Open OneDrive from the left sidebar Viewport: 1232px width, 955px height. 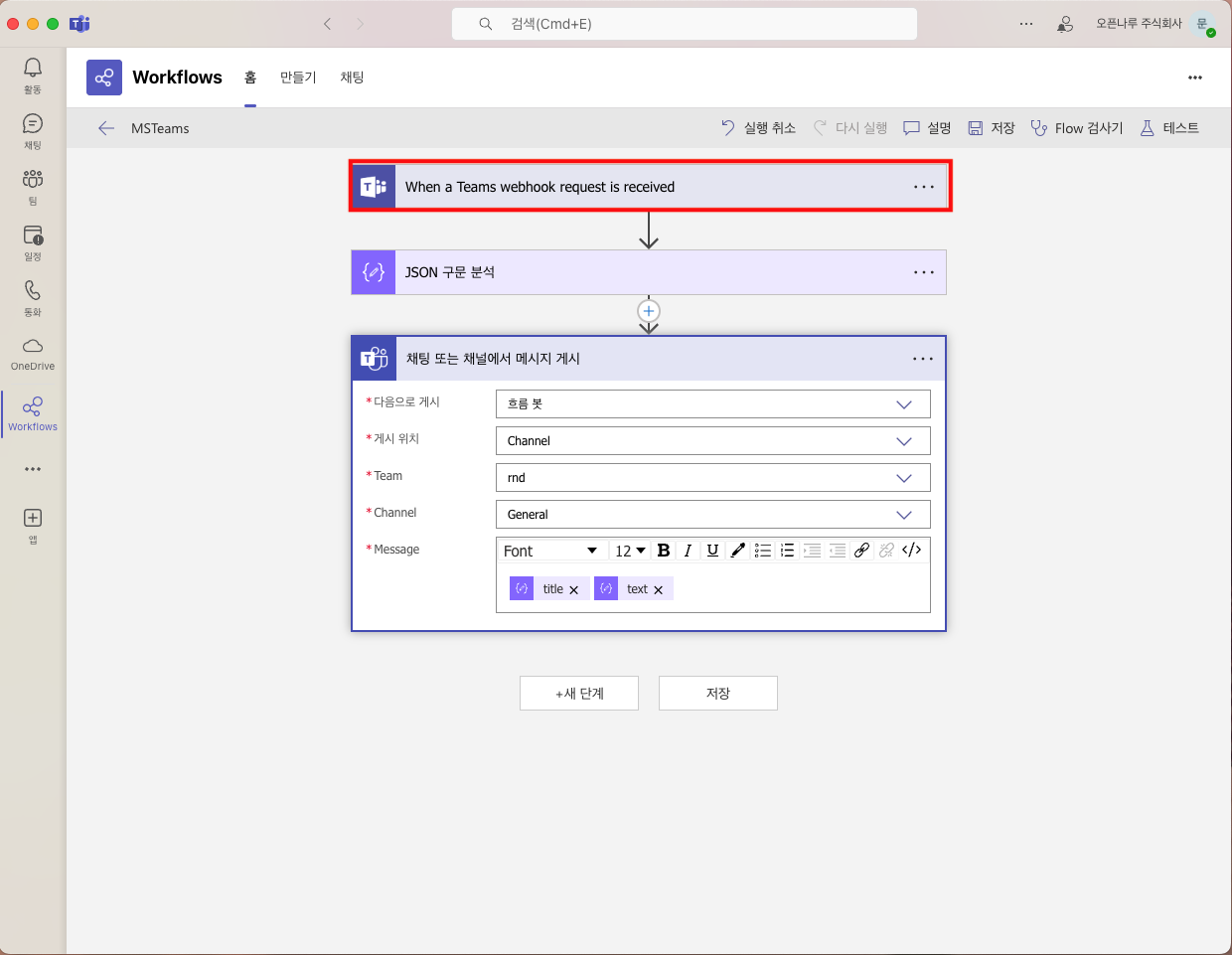(x=33, y=346)
